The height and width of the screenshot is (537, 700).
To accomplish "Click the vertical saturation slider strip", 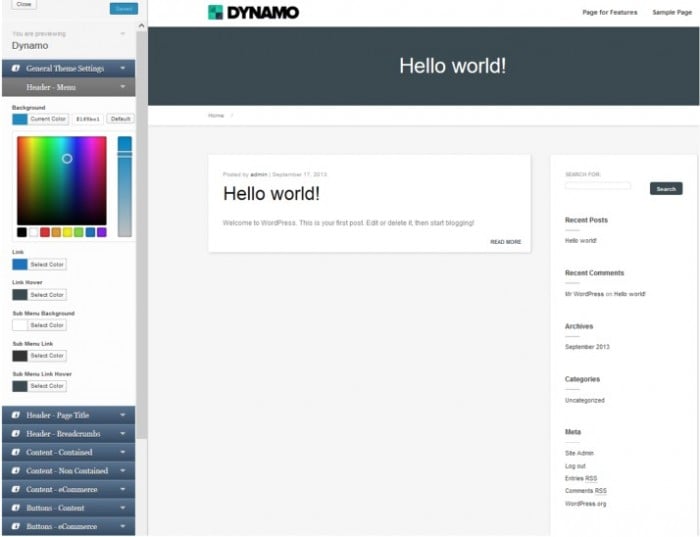I will (x=125, y=187).
